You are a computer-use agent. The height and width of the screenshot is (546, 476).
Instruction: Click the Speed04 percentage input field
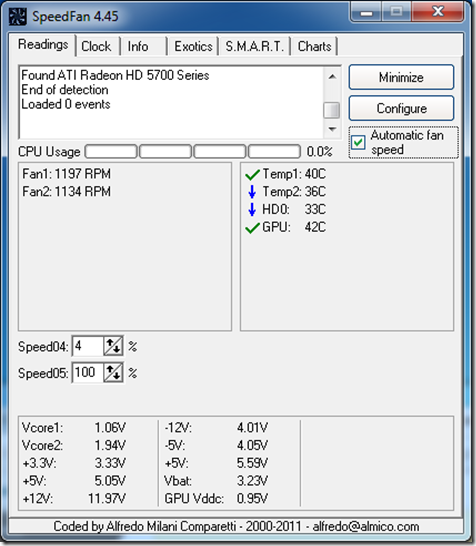click(88, 346)
